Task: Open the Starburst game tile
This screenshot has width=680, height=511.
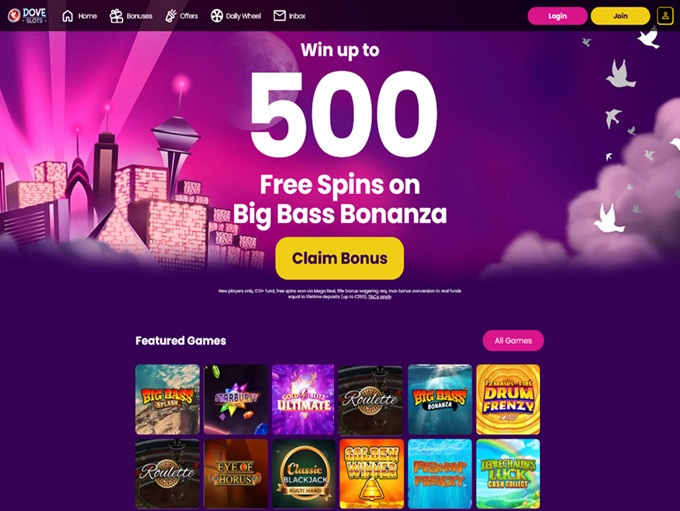Action: [236, 400]
